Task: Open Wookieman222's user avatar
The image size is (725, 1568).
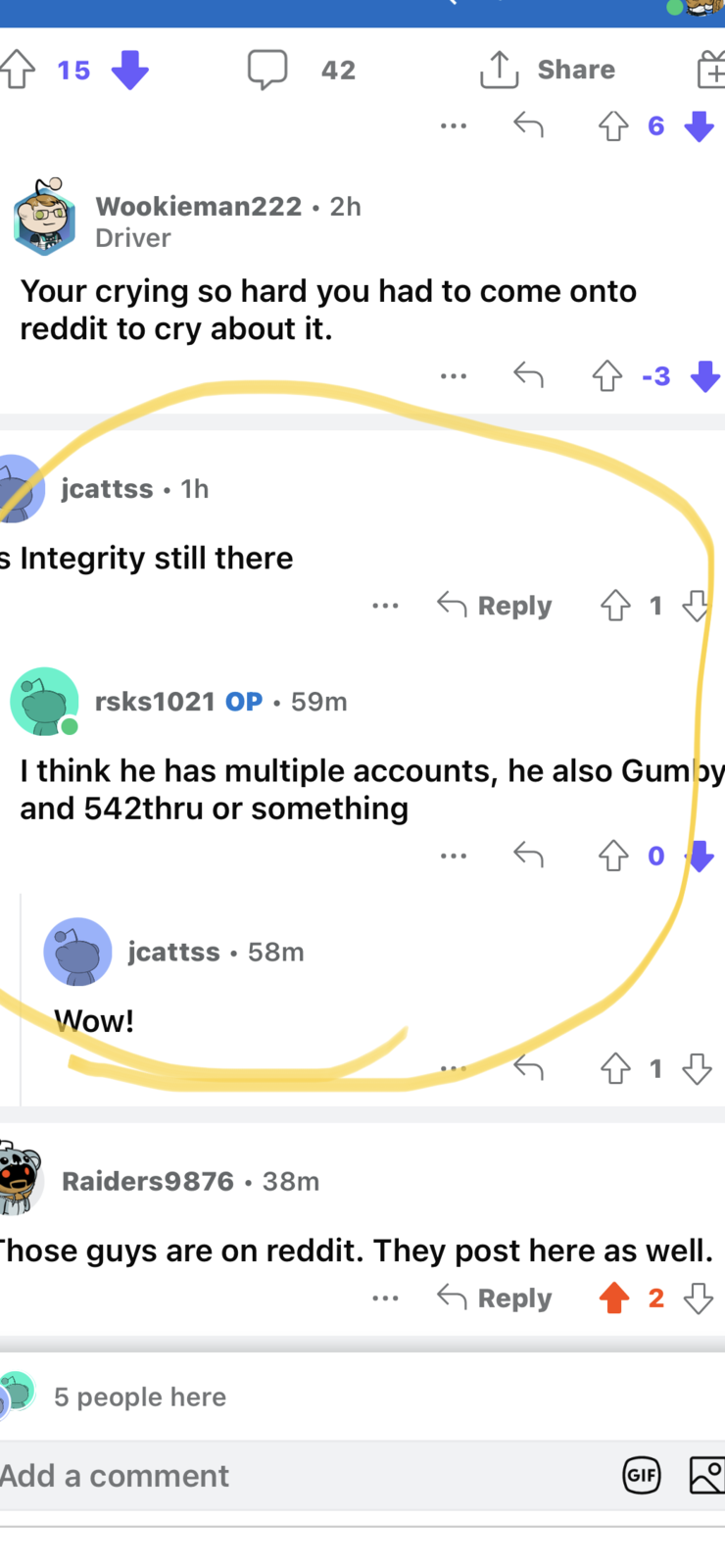Action: tap(44, 217)
